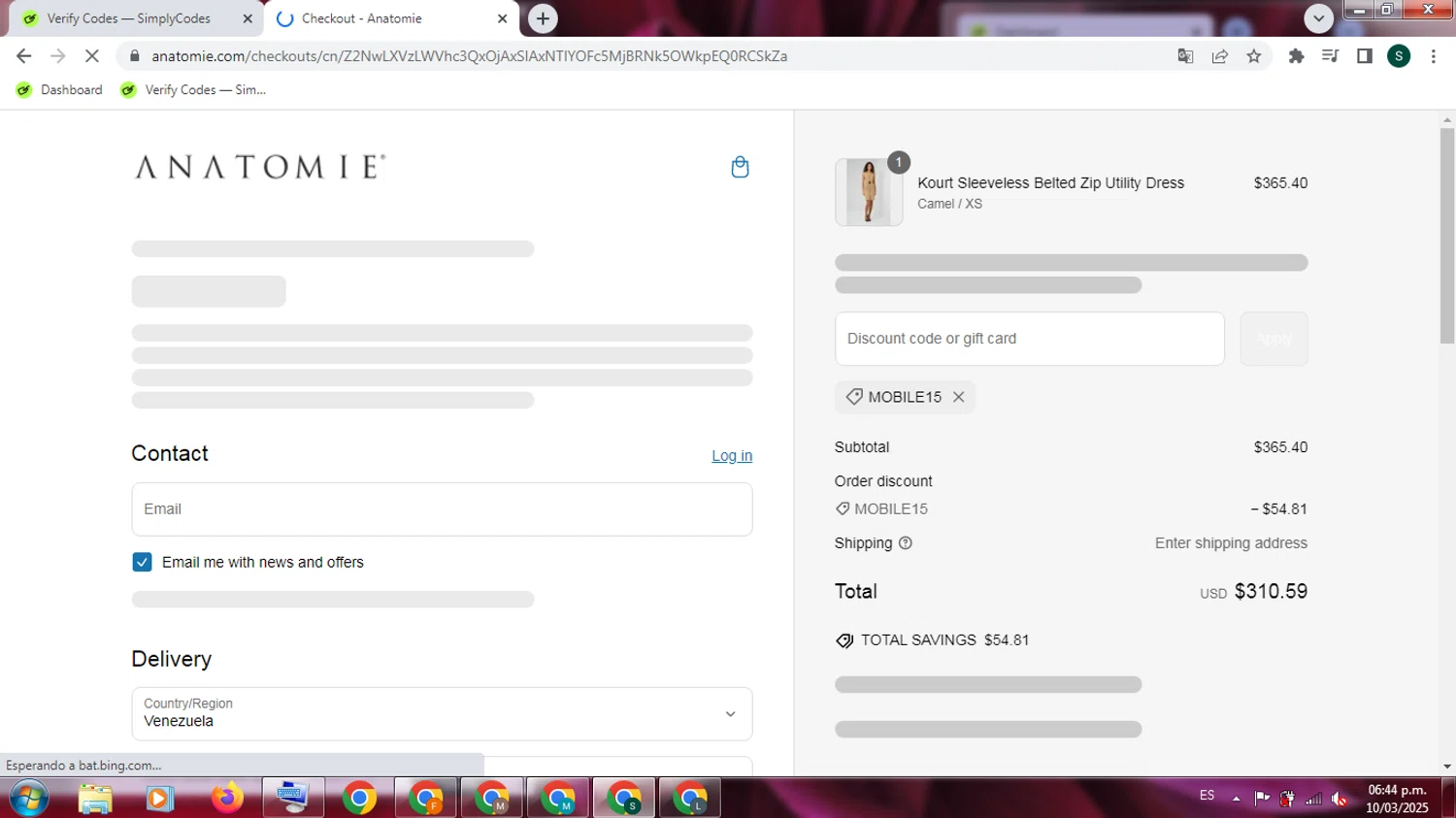This screenshot has height=818, width=1456.
Task: Toggle the Chrome side panel
Action: tap(1364, 56)
